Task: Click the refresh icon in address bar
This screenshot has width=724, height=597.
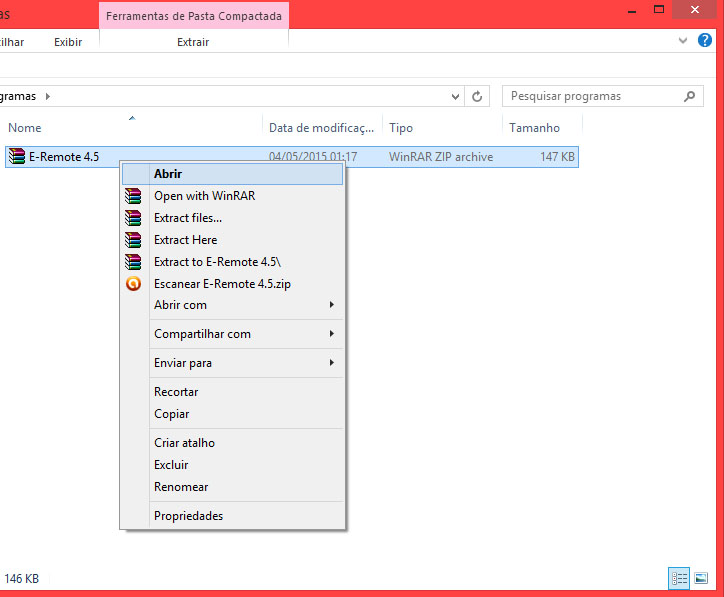Action: tap(477, 97)
